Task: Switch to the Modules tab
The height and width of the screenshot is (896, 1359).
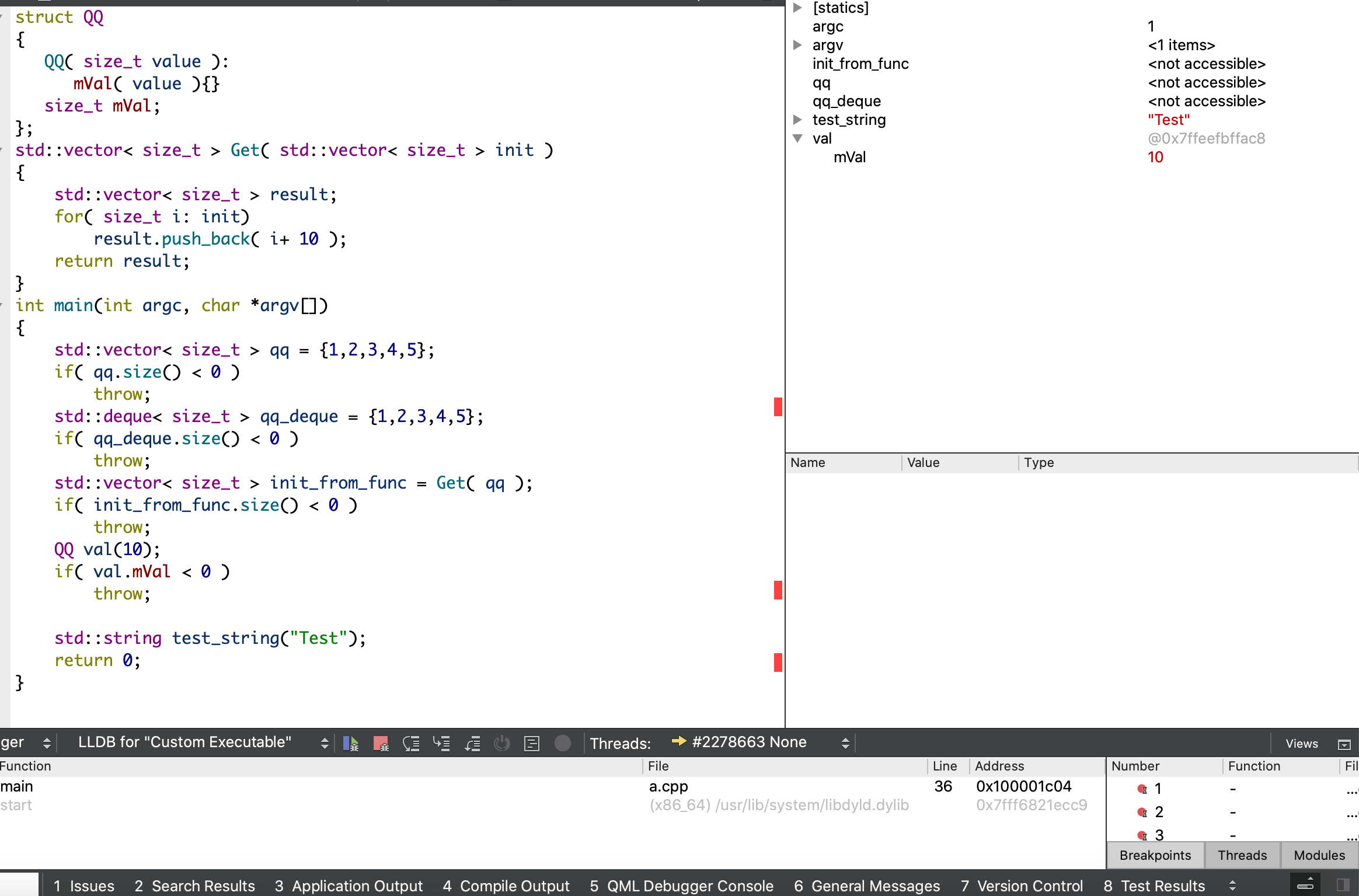Action: (1319, 855)
